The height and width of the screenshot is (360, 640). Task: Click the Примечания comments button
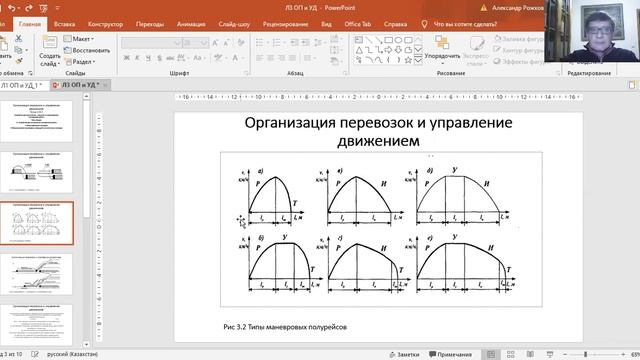pos(450,354)
